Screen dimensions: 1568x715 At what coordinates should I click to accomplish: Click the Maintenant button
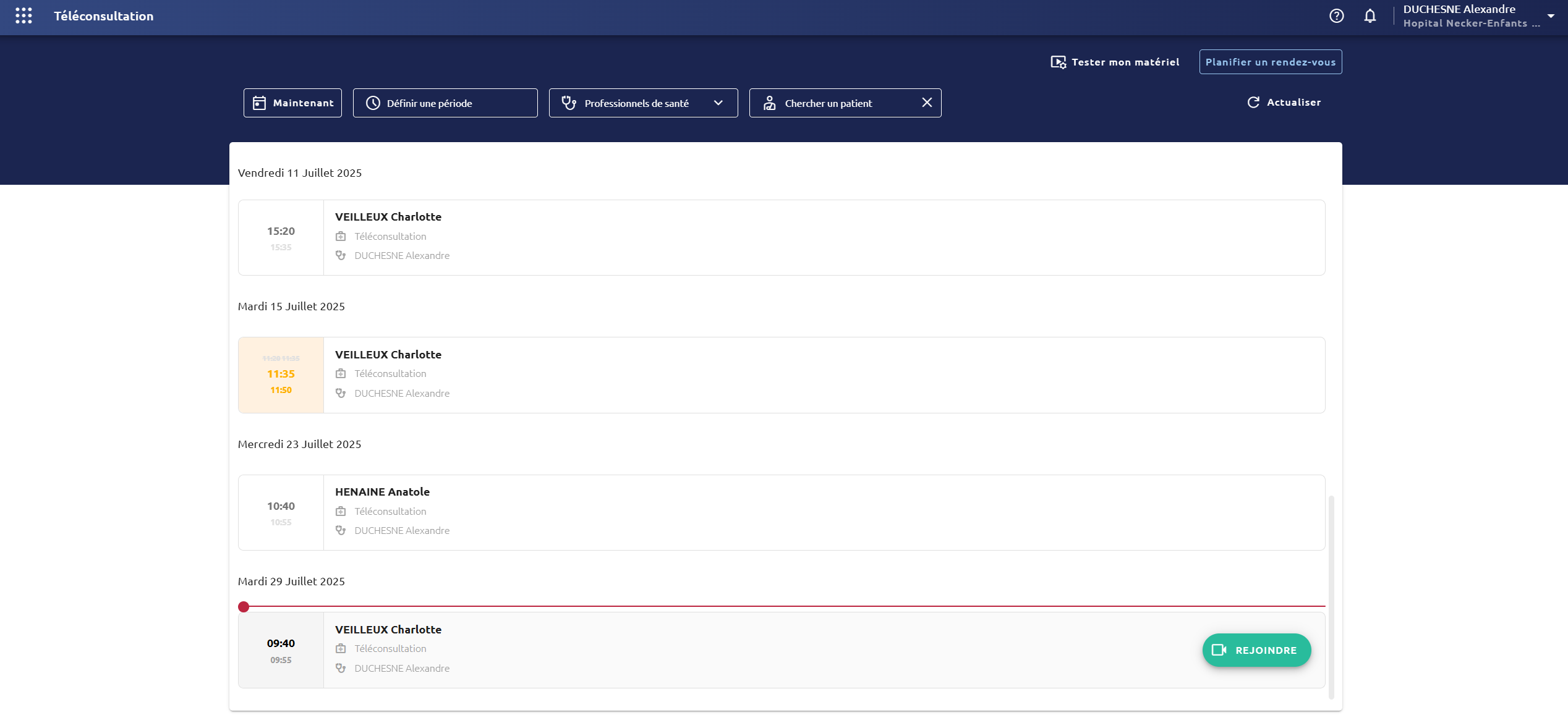coord(292,103)
